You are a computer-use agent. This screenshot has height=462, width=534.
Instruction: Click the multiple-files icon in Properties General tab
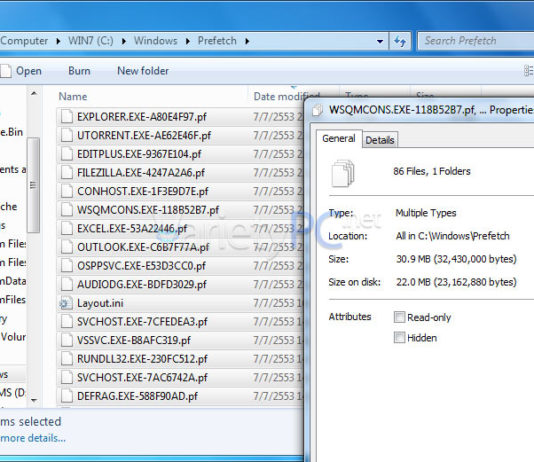(343, 173)
